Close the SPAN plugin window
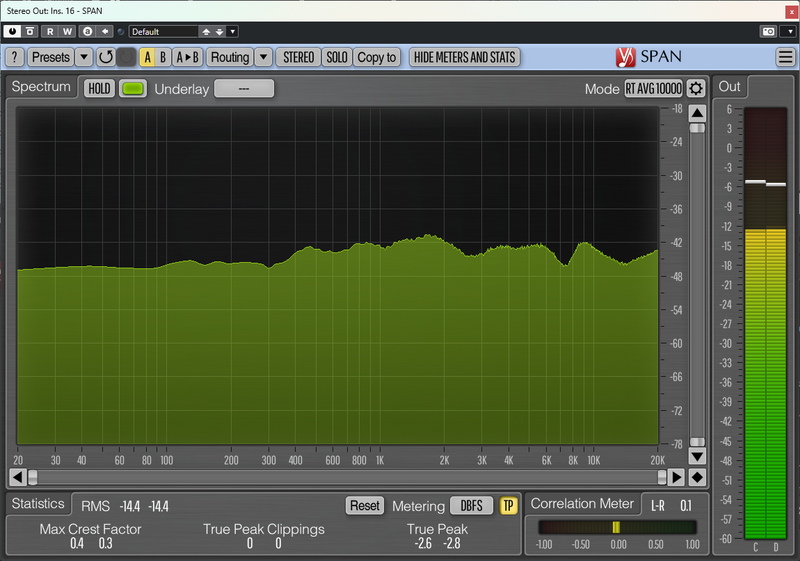Viewport: 800px width, 561px height. (792, 11)
